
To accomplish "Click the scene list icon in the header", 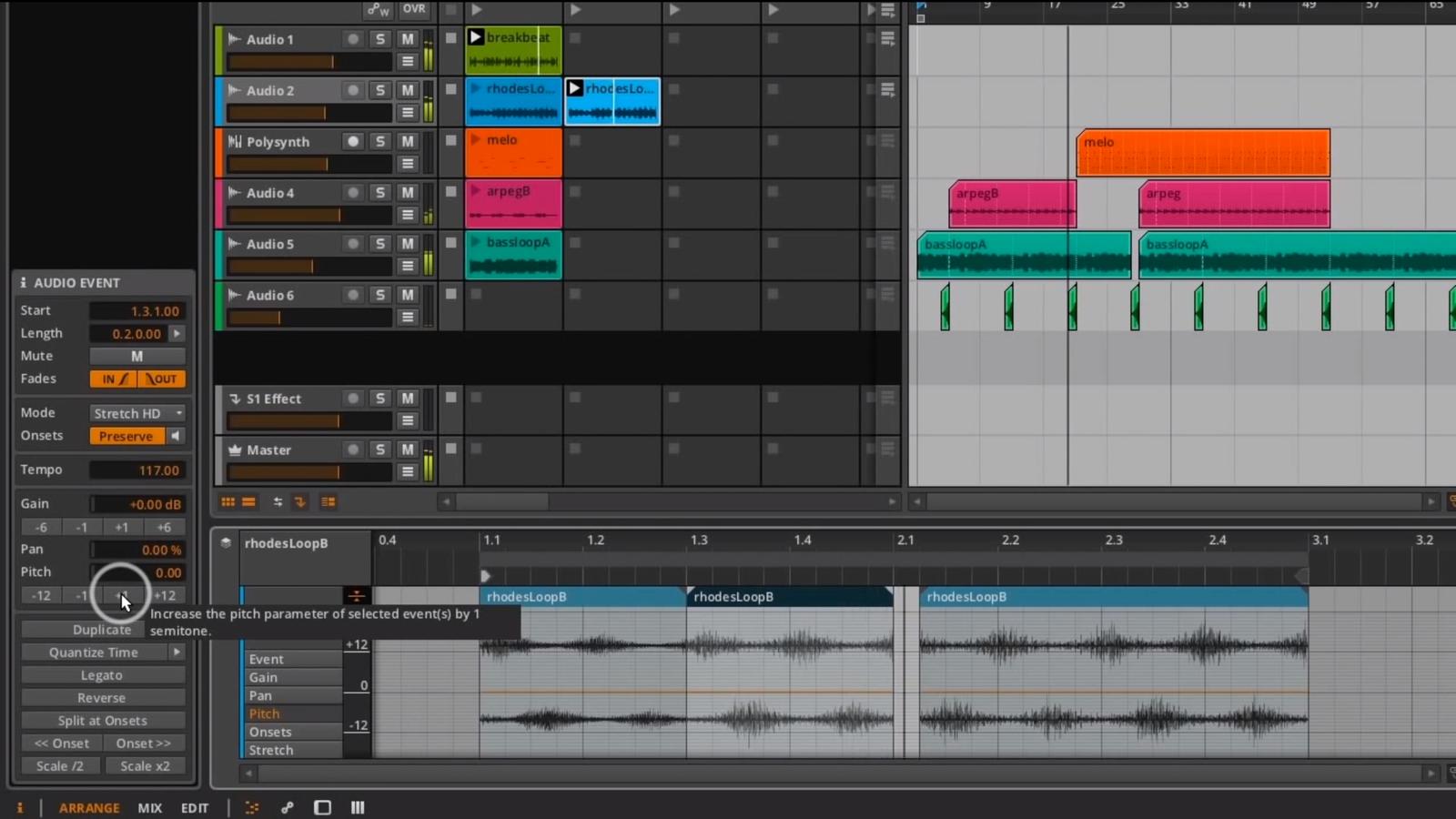I will tap(888, 10).
